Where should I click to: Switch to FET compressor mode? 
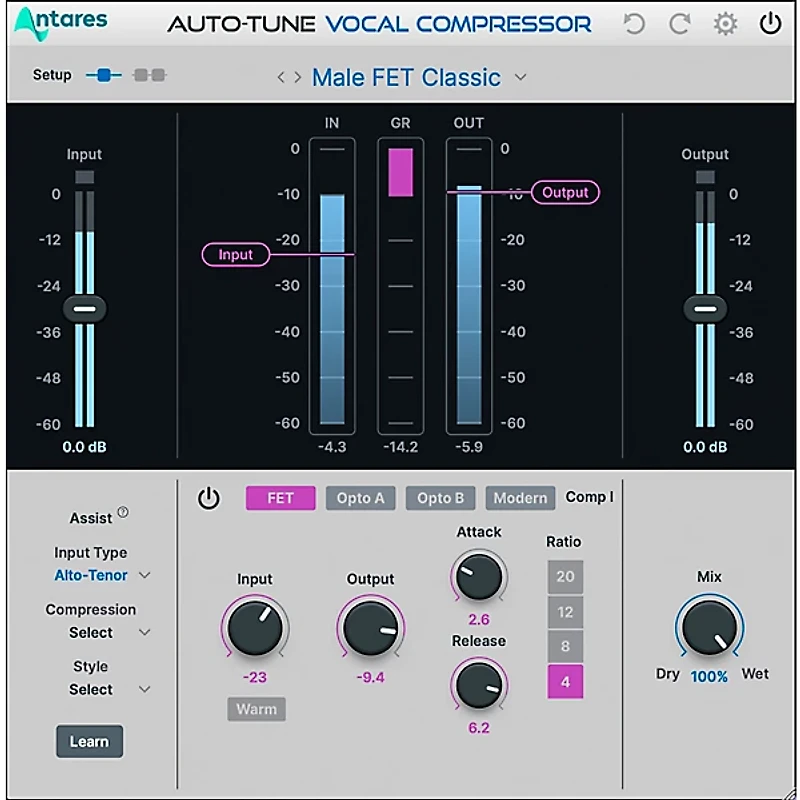coord(281,498)
